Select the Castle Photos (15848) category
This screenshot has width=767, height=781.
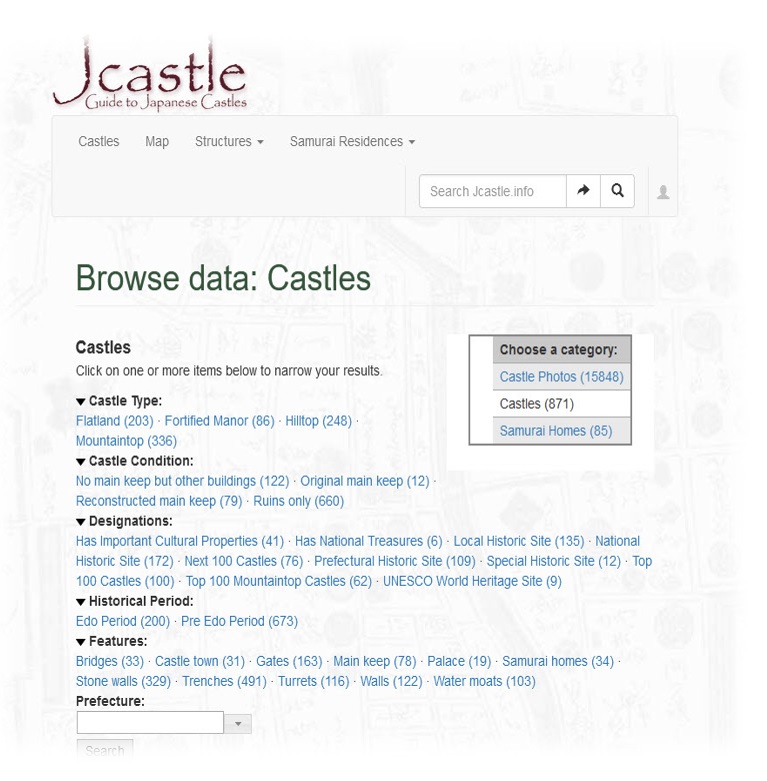pyautogui.click(x=561, y=377)
